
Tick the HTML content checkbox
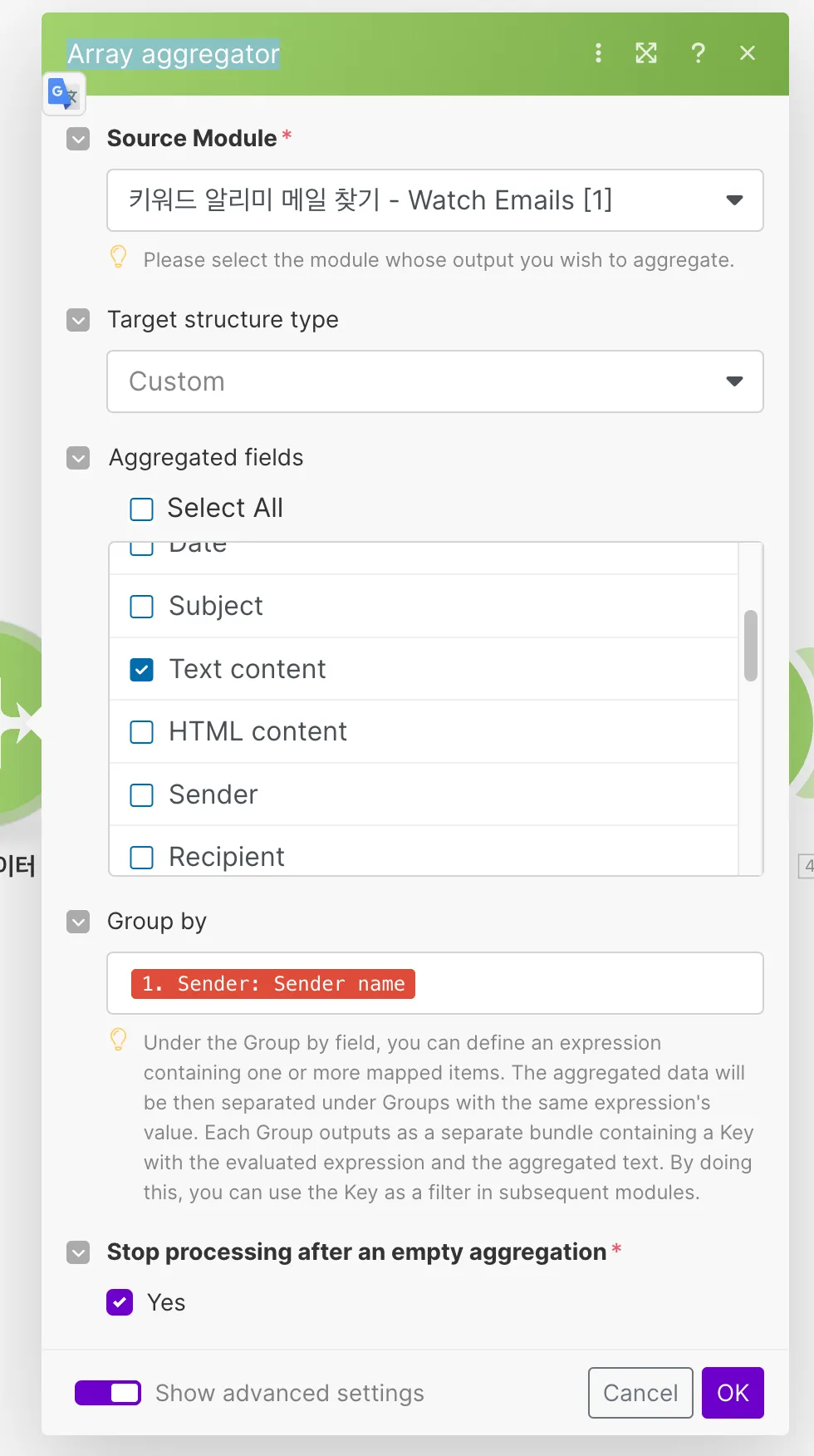coord(142,732)
